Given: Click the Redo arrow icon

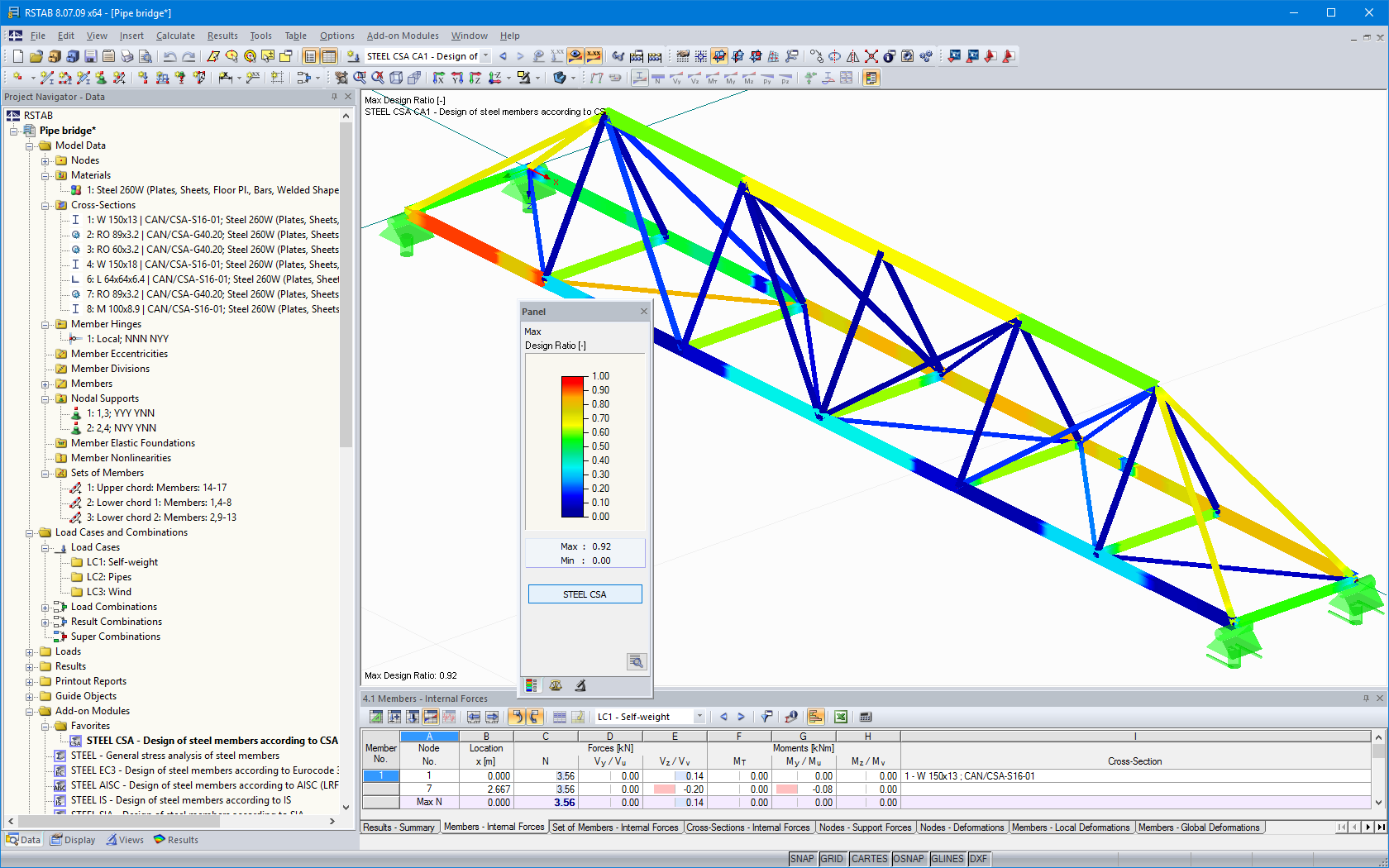Looking at the screenshot, I should [x=189, y=56].
